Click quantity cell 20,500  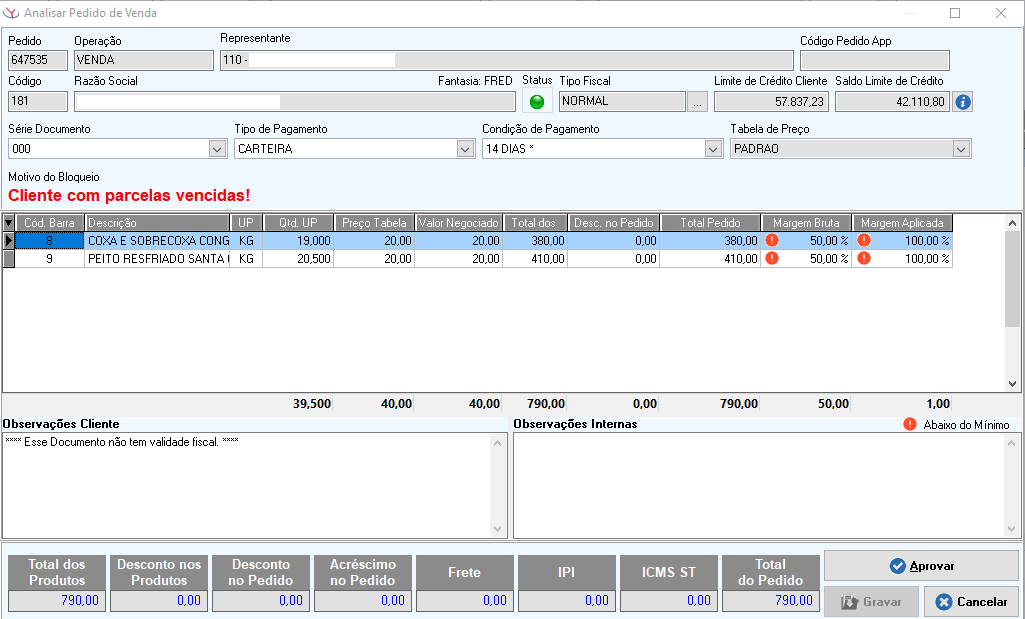298,259
